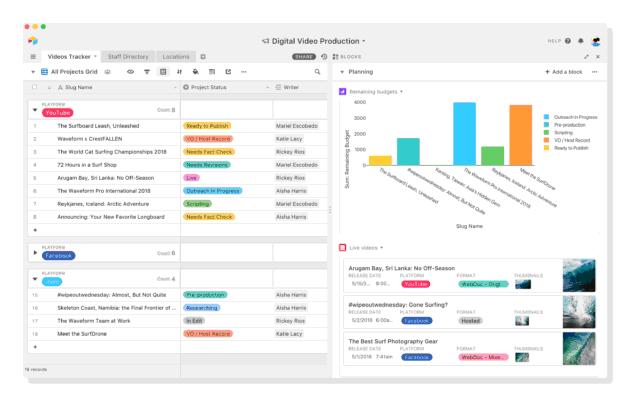Open the Group records tool
The height and width of the screenshot is (401, 630).
coord(163,72)
